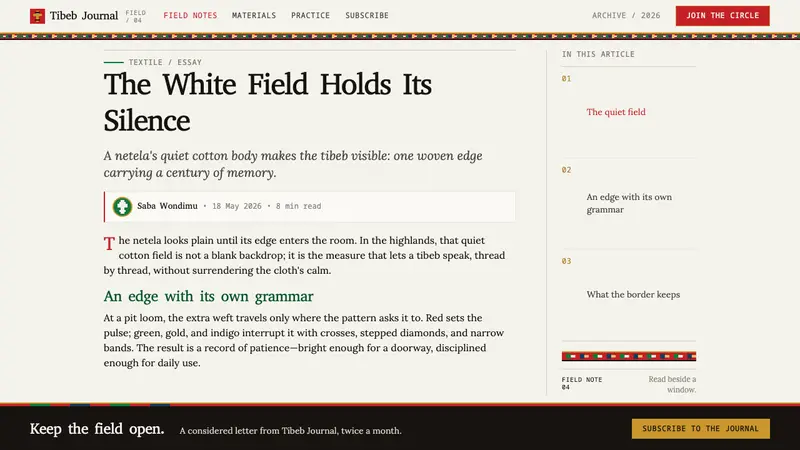Viewport: 800px width, 450px height.
Task: Click the article title The White Field
Action: (267, 103)
